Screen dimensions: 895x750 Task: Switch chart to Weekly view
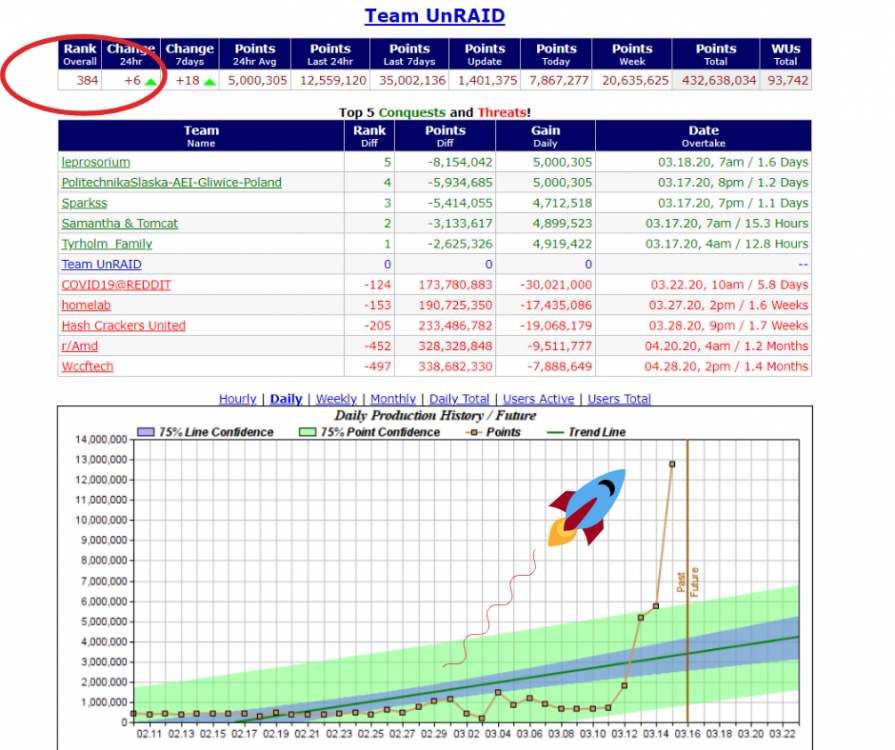coord(336,399)
